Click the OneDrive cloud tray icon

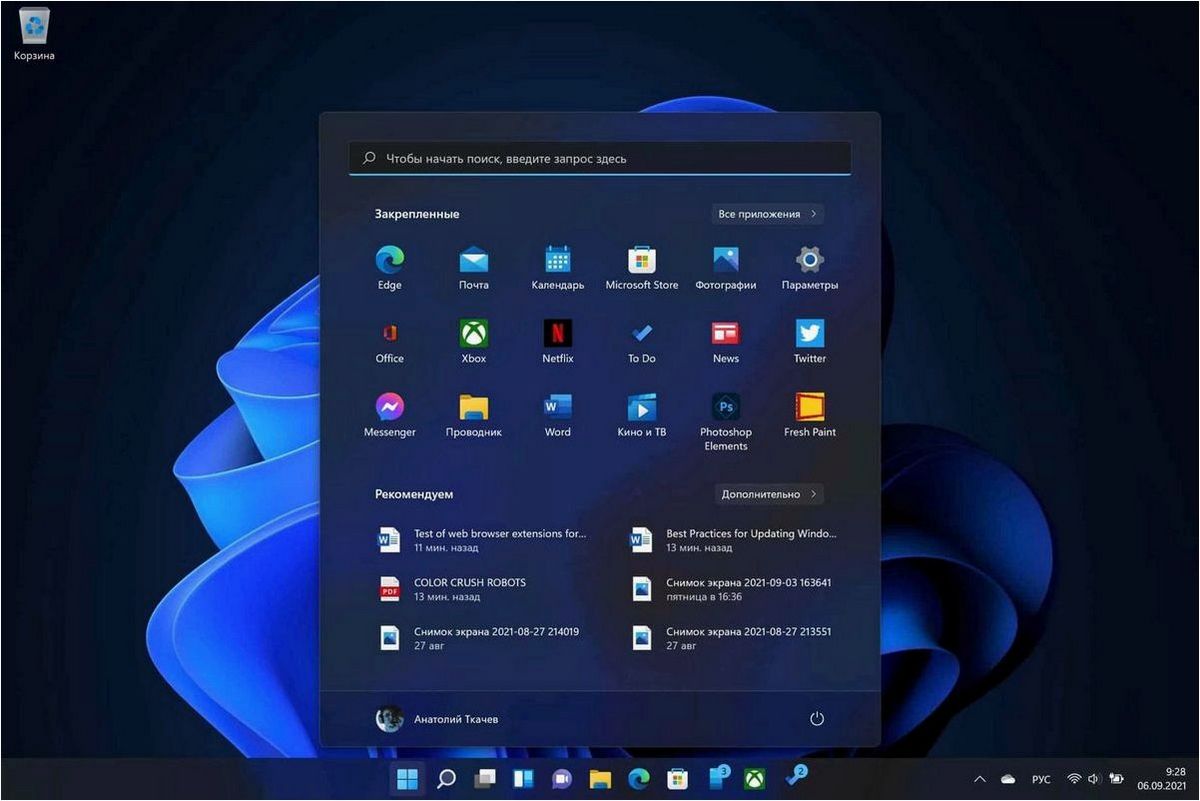point(1008,779)
